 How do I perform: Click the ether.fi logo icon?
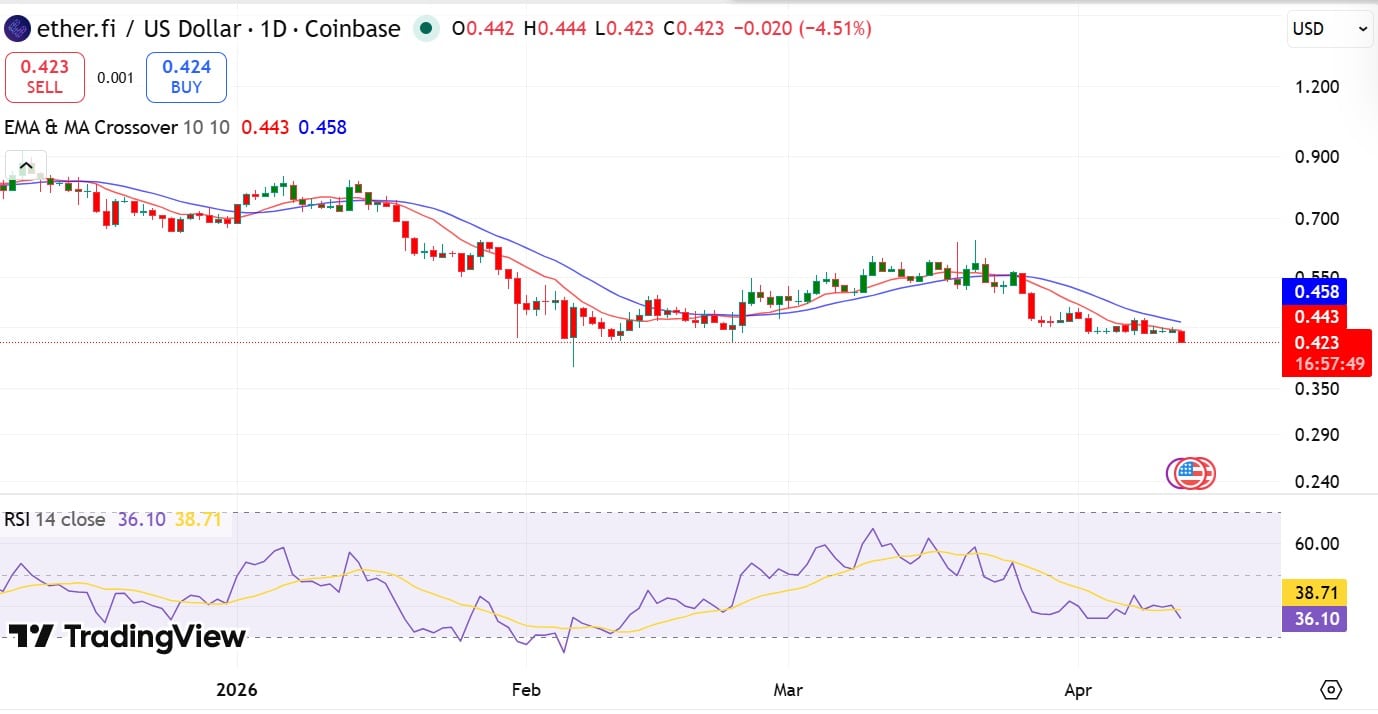(x=17, y=29)
